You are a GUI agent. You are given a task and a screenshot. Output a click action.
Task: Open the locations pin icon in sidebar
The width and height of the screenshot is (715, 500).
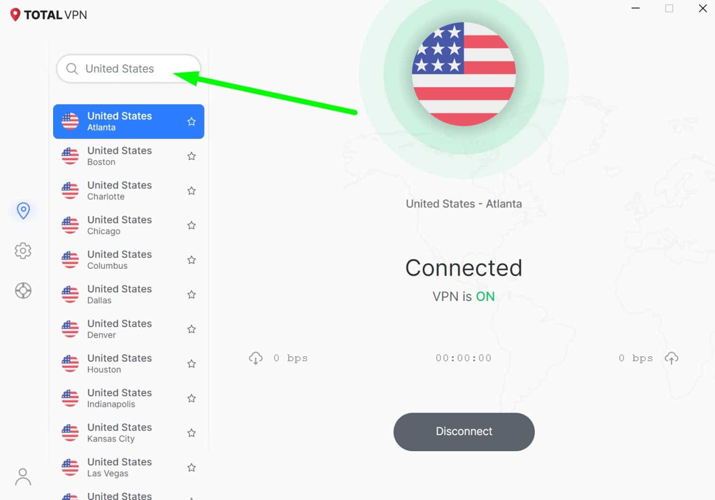[x=23, y=211]
